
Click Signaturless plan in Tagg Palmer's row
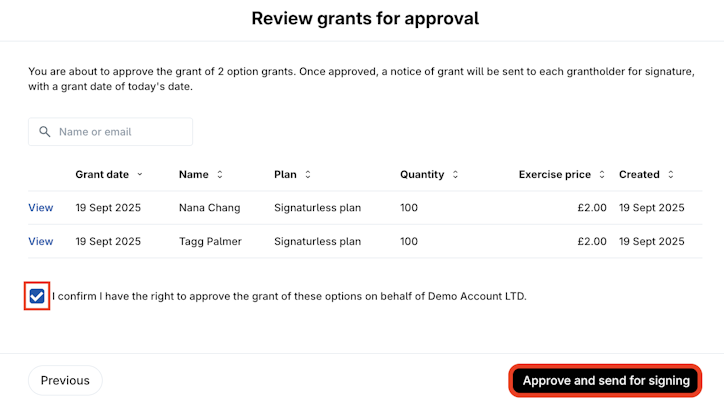click(x=317, y=241)
